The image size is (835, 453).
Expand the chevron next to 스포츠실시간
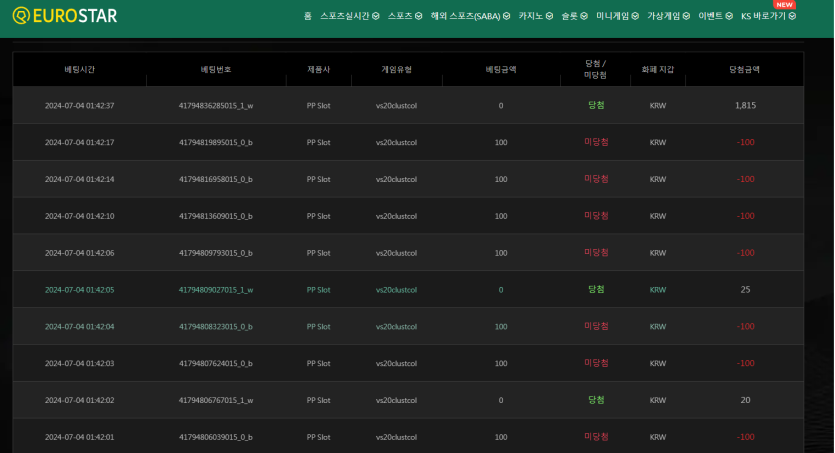[376, 16]
